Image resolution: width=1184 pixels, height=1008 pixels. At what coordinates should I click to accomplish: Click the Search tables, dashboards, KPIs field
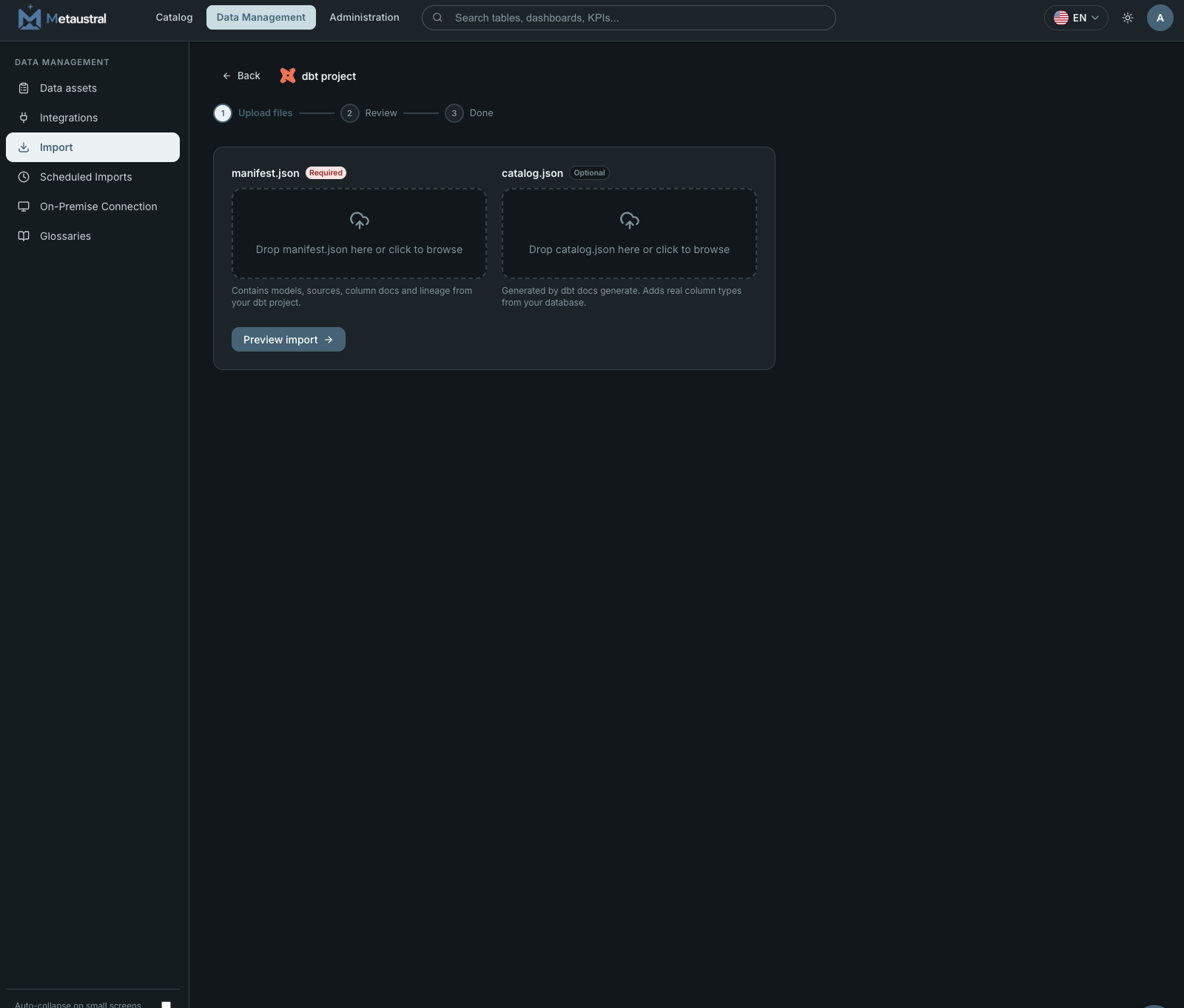[x=629, y=18]
